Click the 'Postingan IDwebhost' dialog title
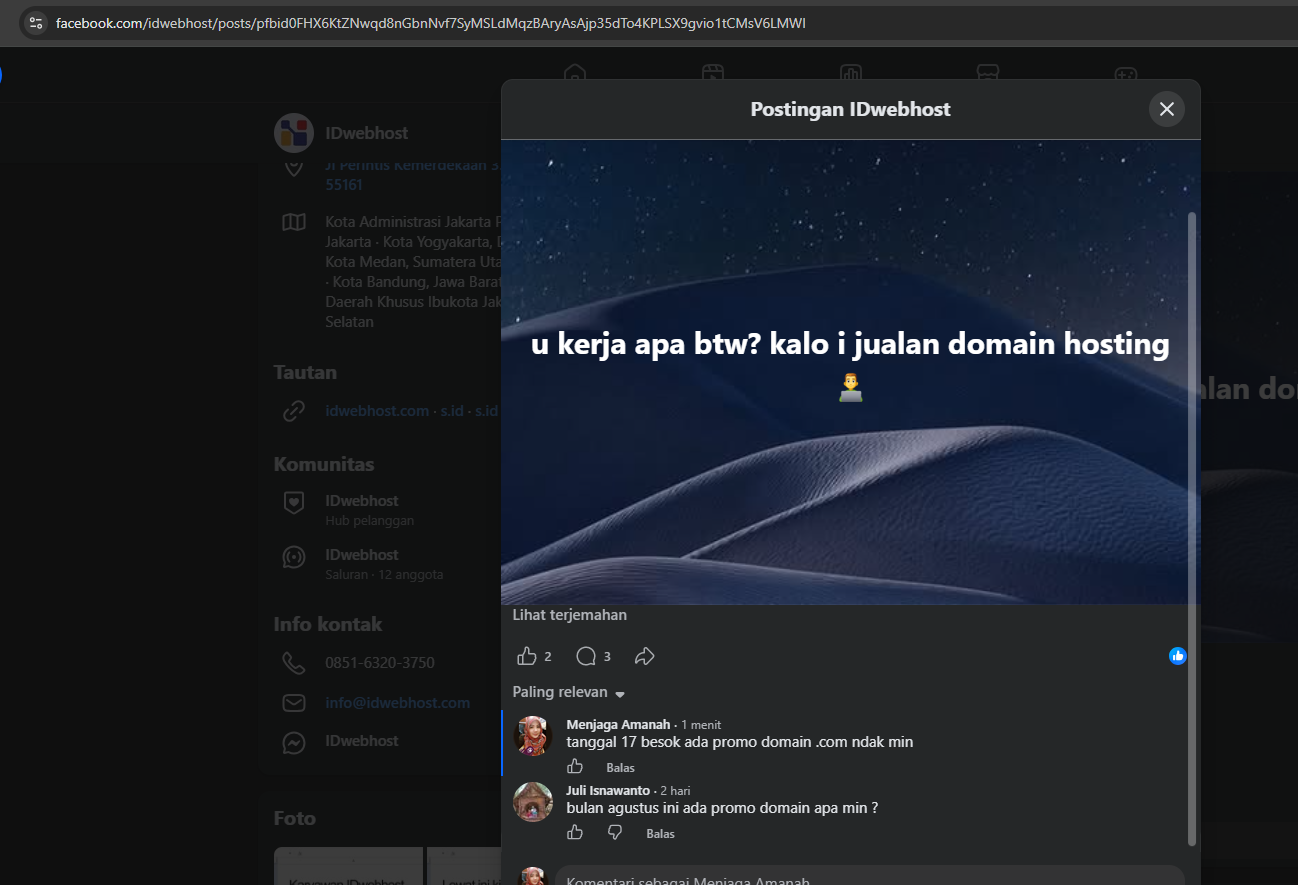Viewport: 1298px width, 885px height. pos(851,109)
